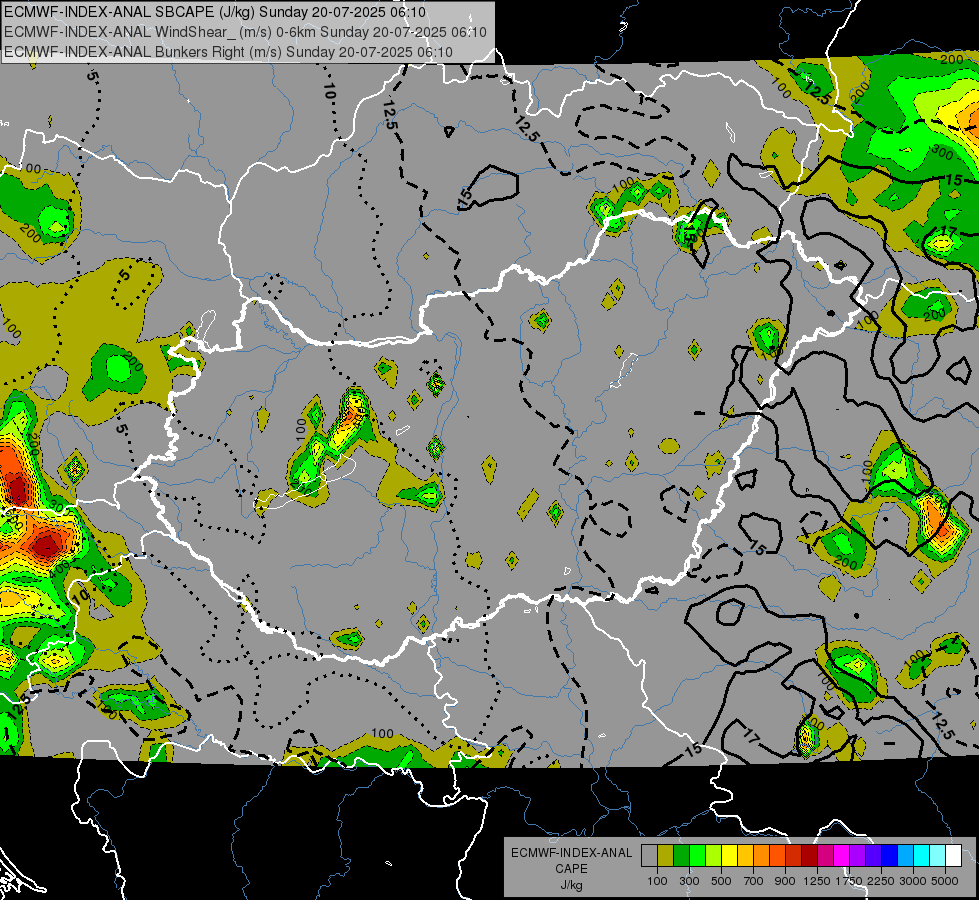Select the sky blue swatch left of 3000 tick
979x900 pixels.
pos(905,856)
